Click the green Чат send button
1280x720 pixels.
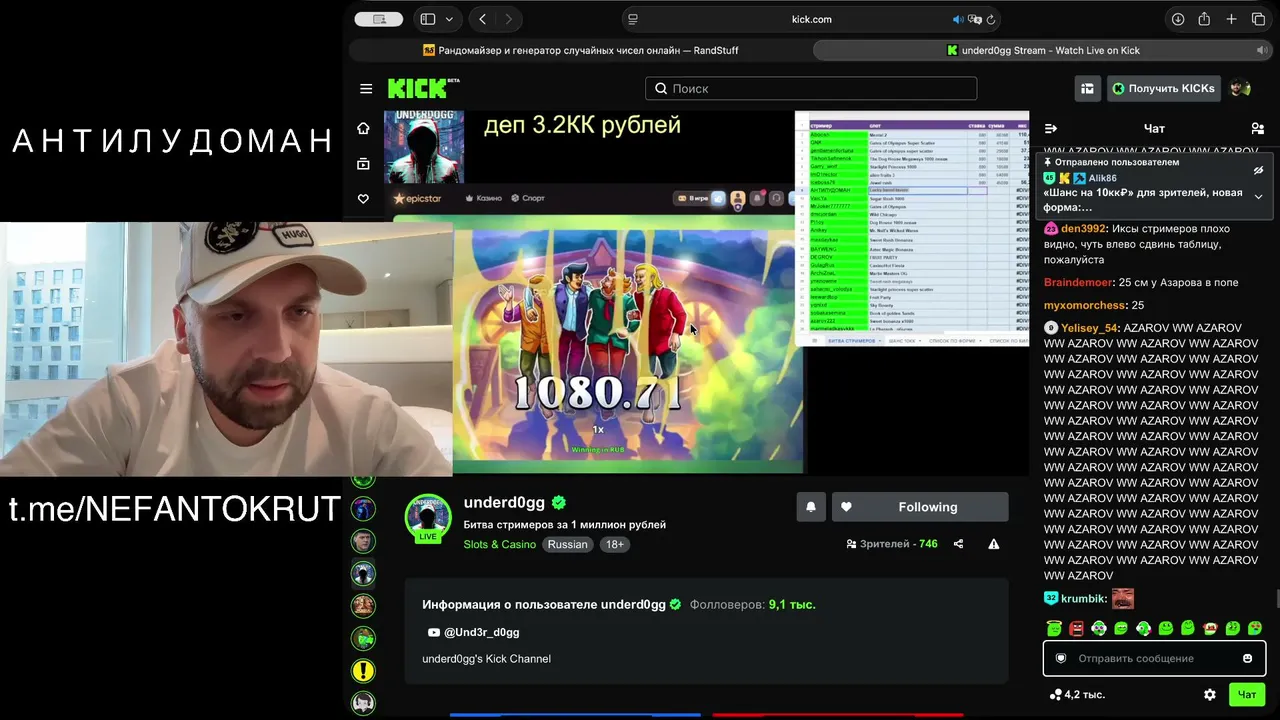click(x=1247, y=694)
